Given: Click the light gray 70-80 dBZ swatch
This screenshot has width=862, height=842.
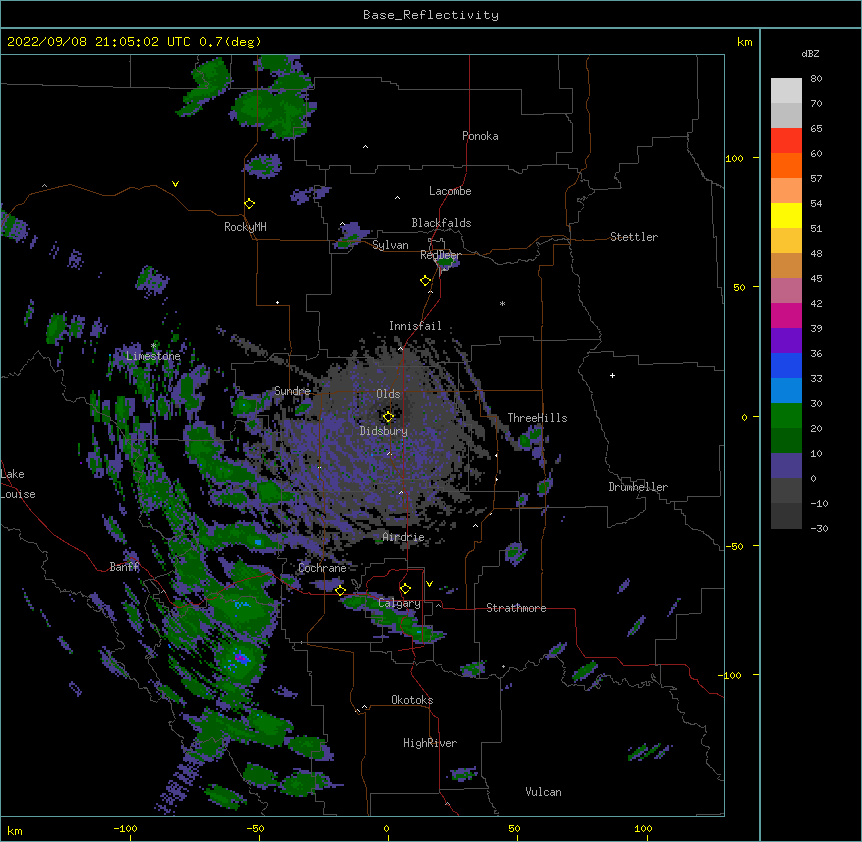Looking at the screenshot, I should pyautogui.click(x=786, y=91).
